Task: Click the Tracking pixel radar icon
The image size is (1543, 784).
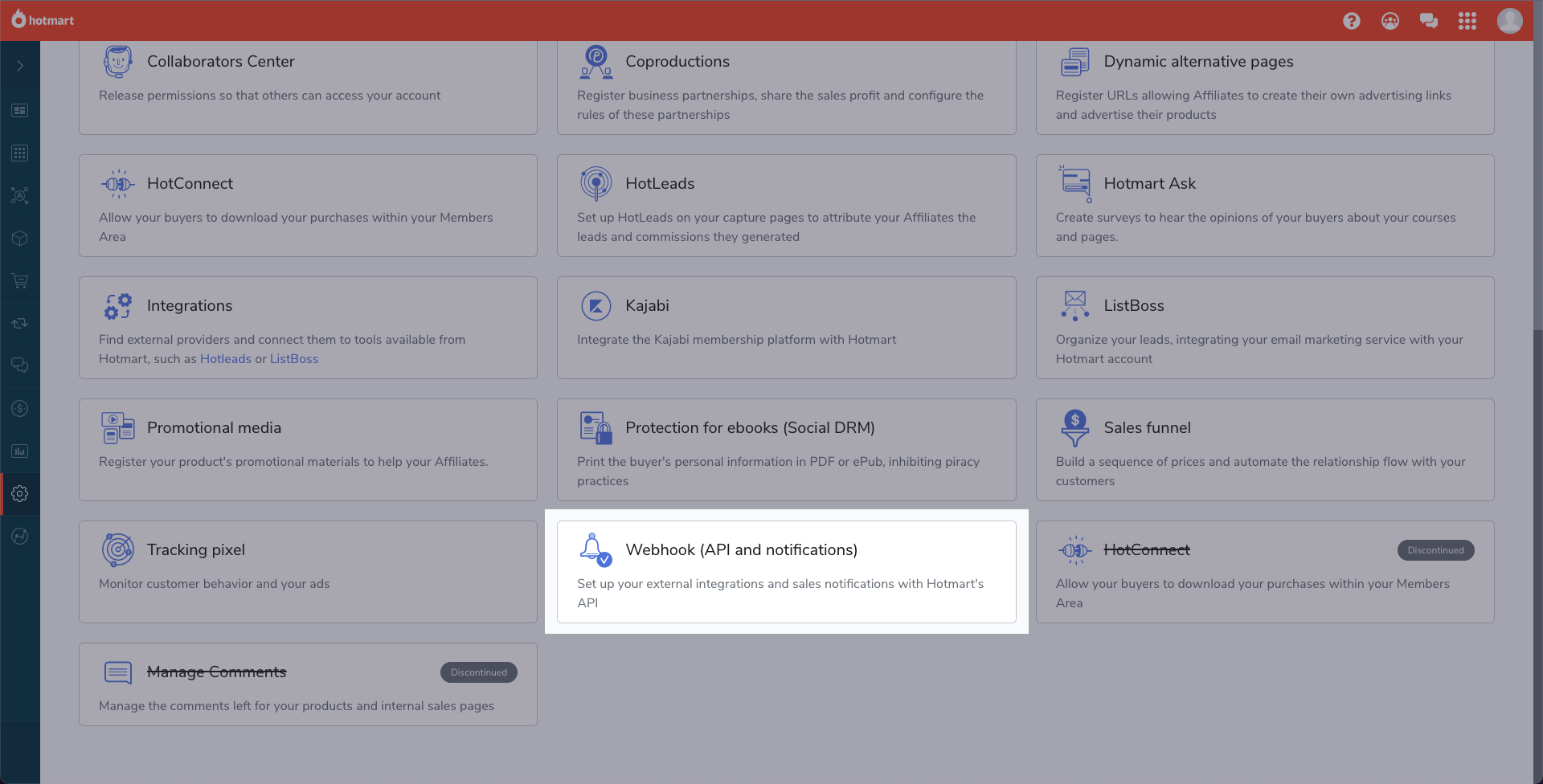Action: [118, 550]
